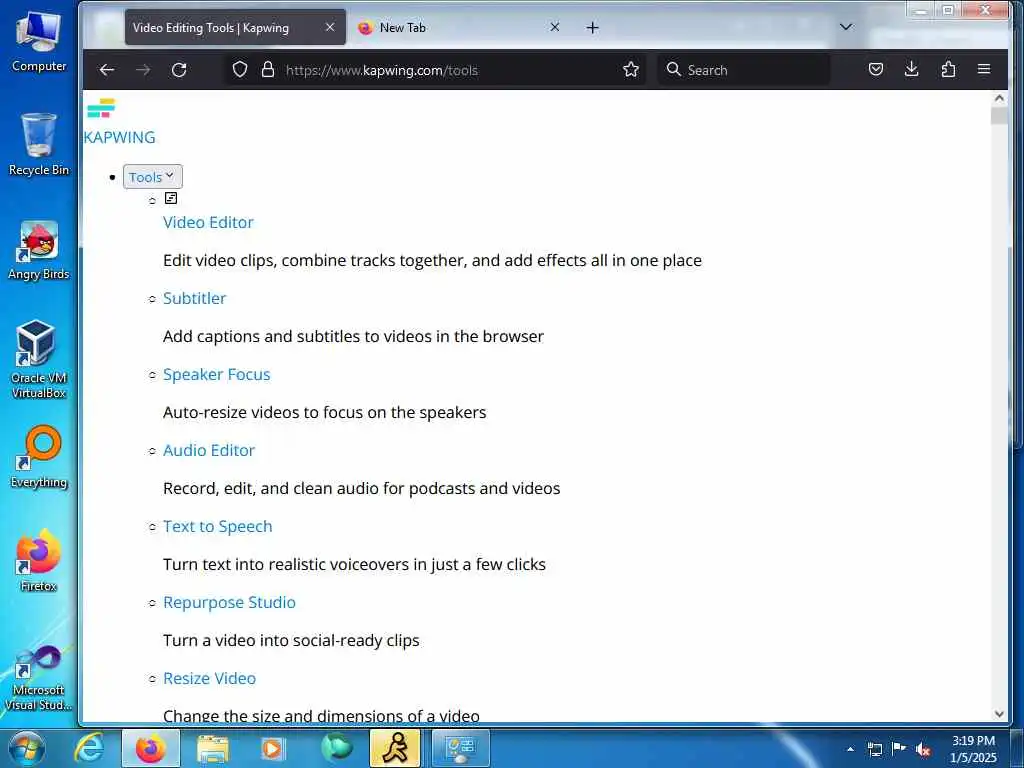This screenshot has height=768, width=1024.
Task: Open the Extensions puzzle icon
Action: [x=948, y=69]
